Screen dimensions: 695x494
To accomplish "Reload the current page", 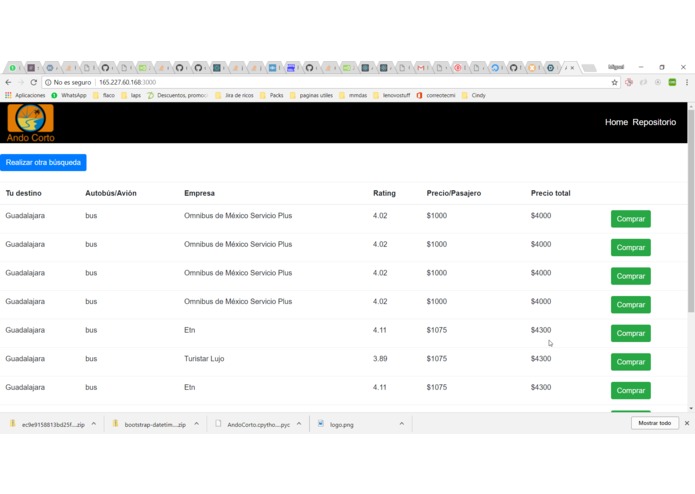I will (x=34, y=82).
